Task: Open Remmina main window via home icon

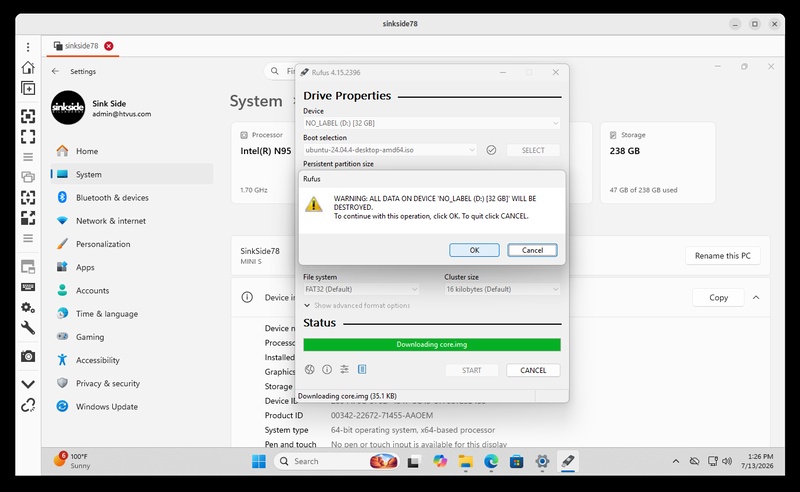Action: tap(28, 67)
